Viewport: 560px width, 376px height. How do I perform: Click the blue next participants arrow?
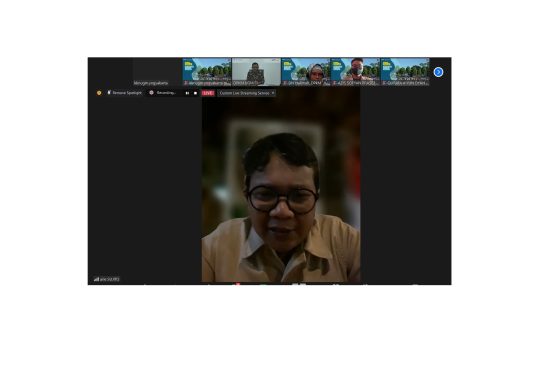pos(438,72)
